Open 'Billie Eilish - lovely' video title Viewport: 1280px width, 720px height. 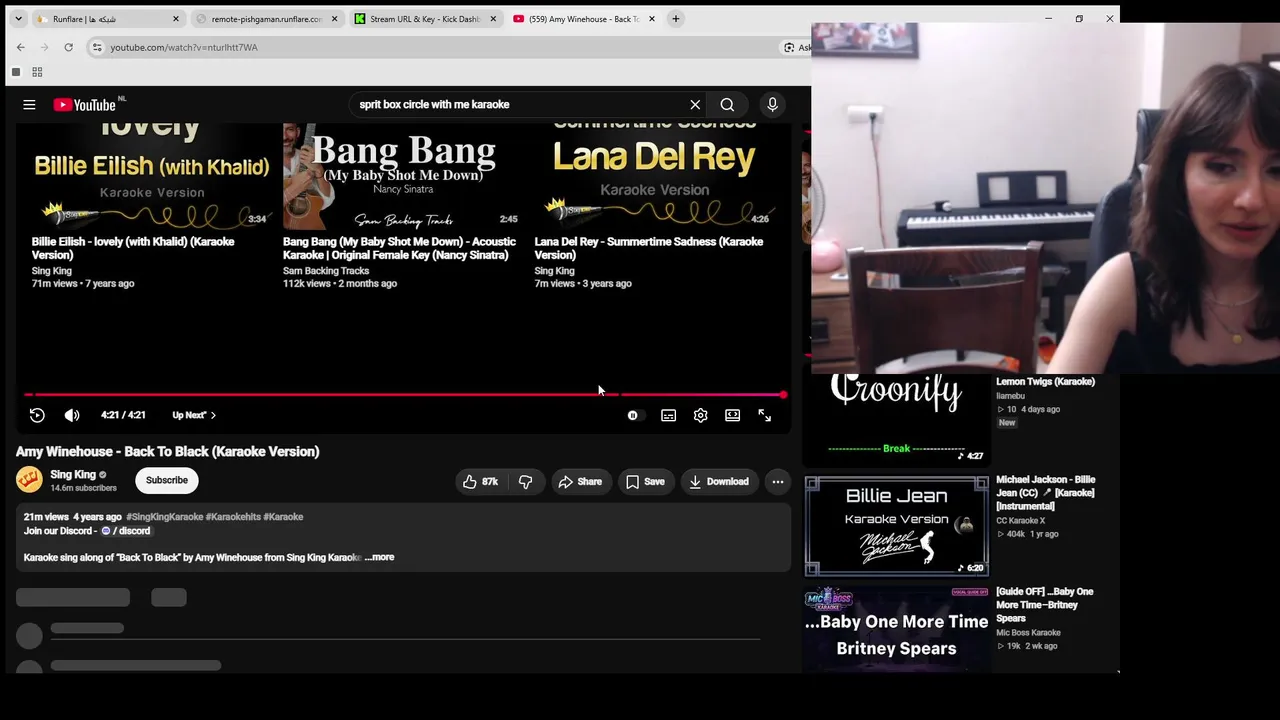[x=133, y=248]
